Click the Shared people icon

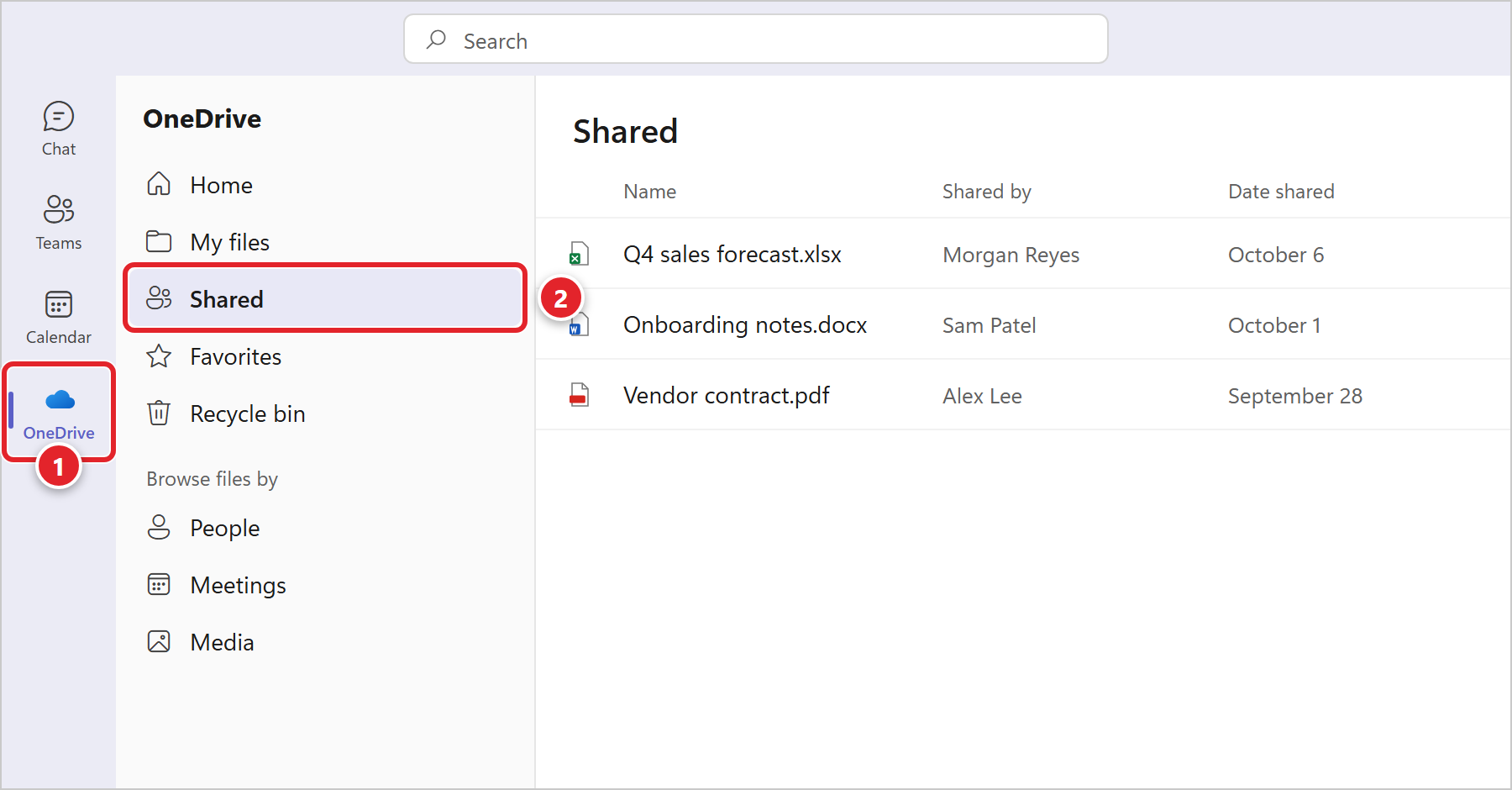point(159,298)
